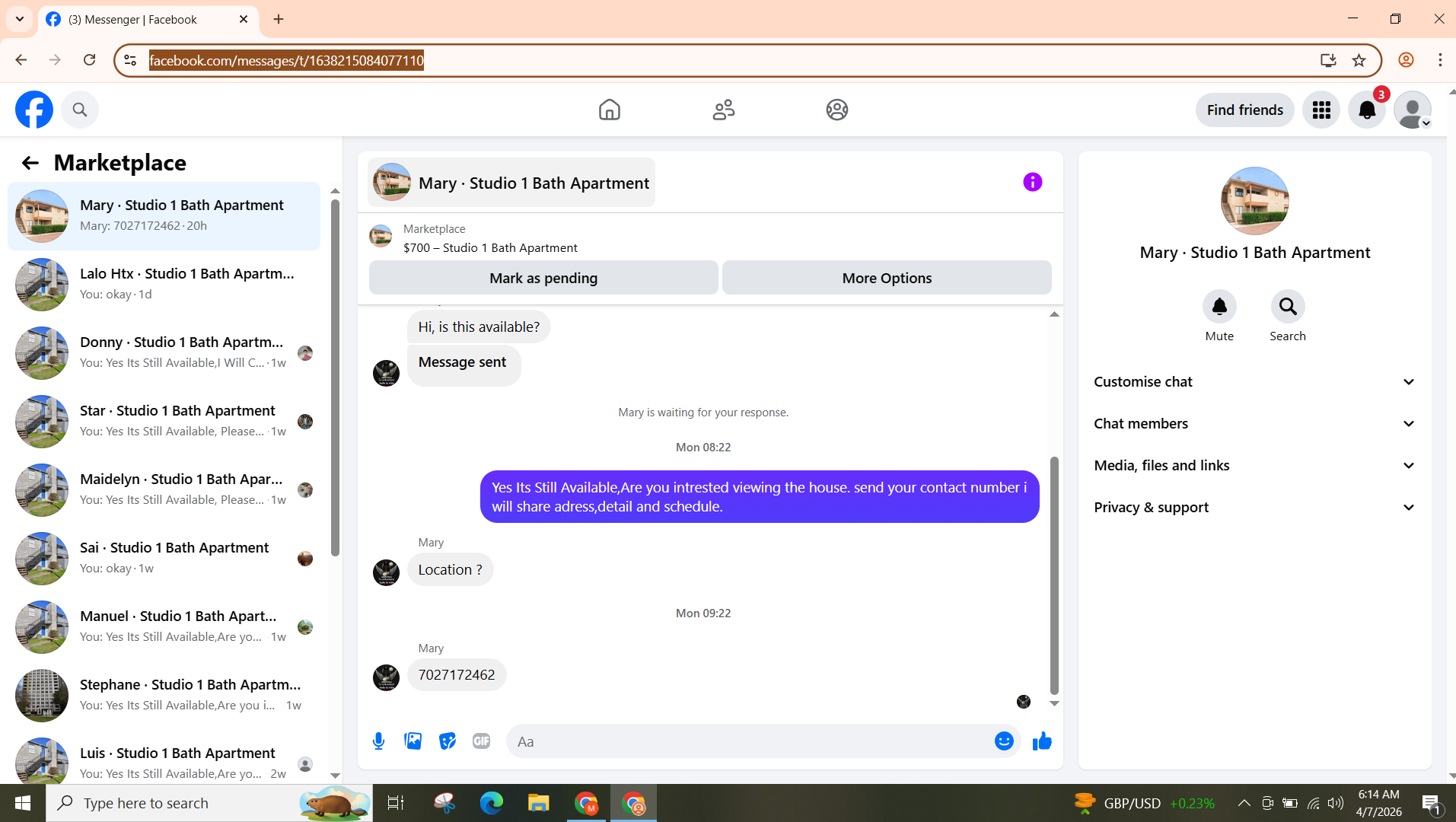Open File Explorer from taskbar
1456x822 pixels.
[538, 803]
